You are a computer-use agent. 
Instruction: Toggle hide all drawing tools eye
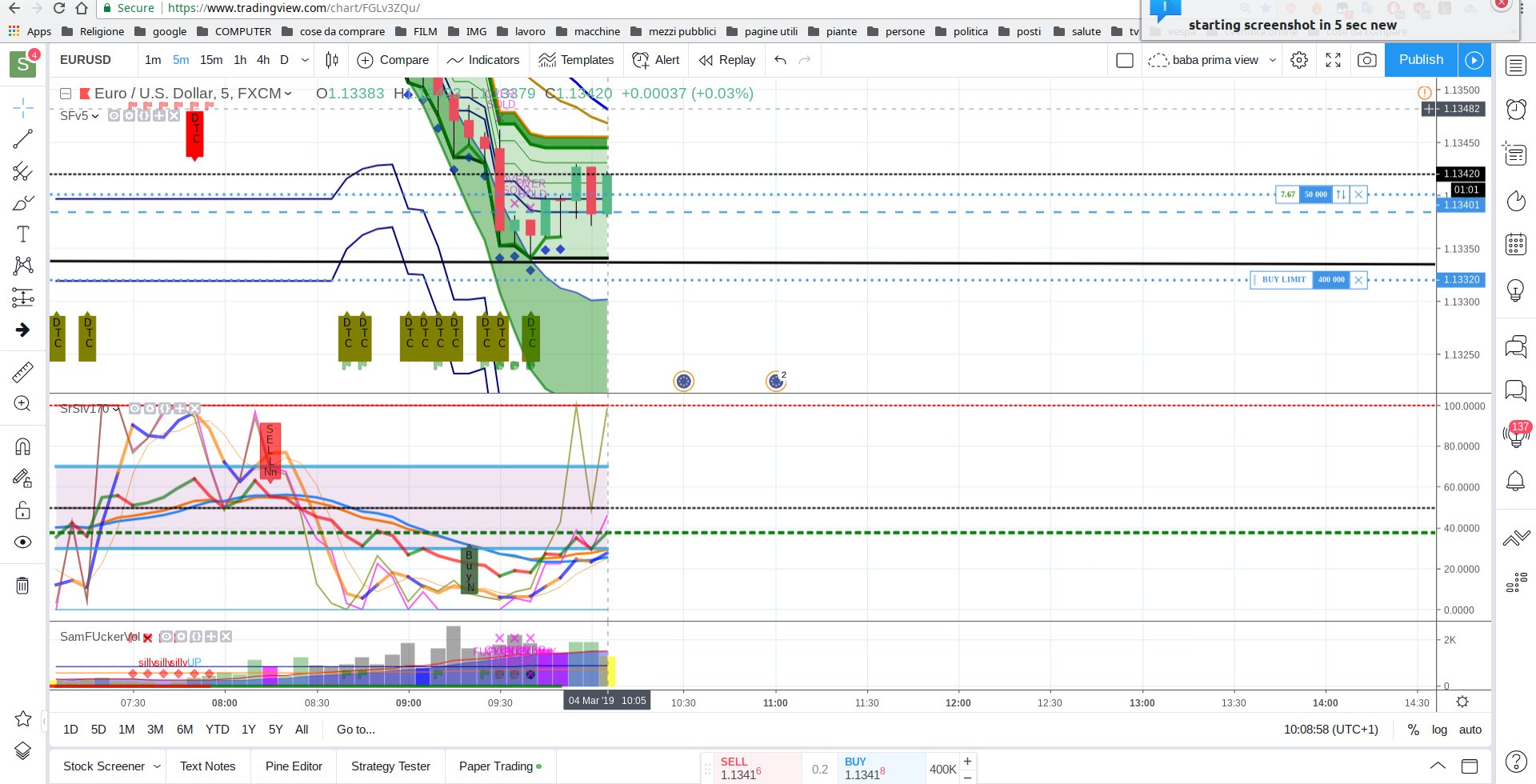(22, 542)
